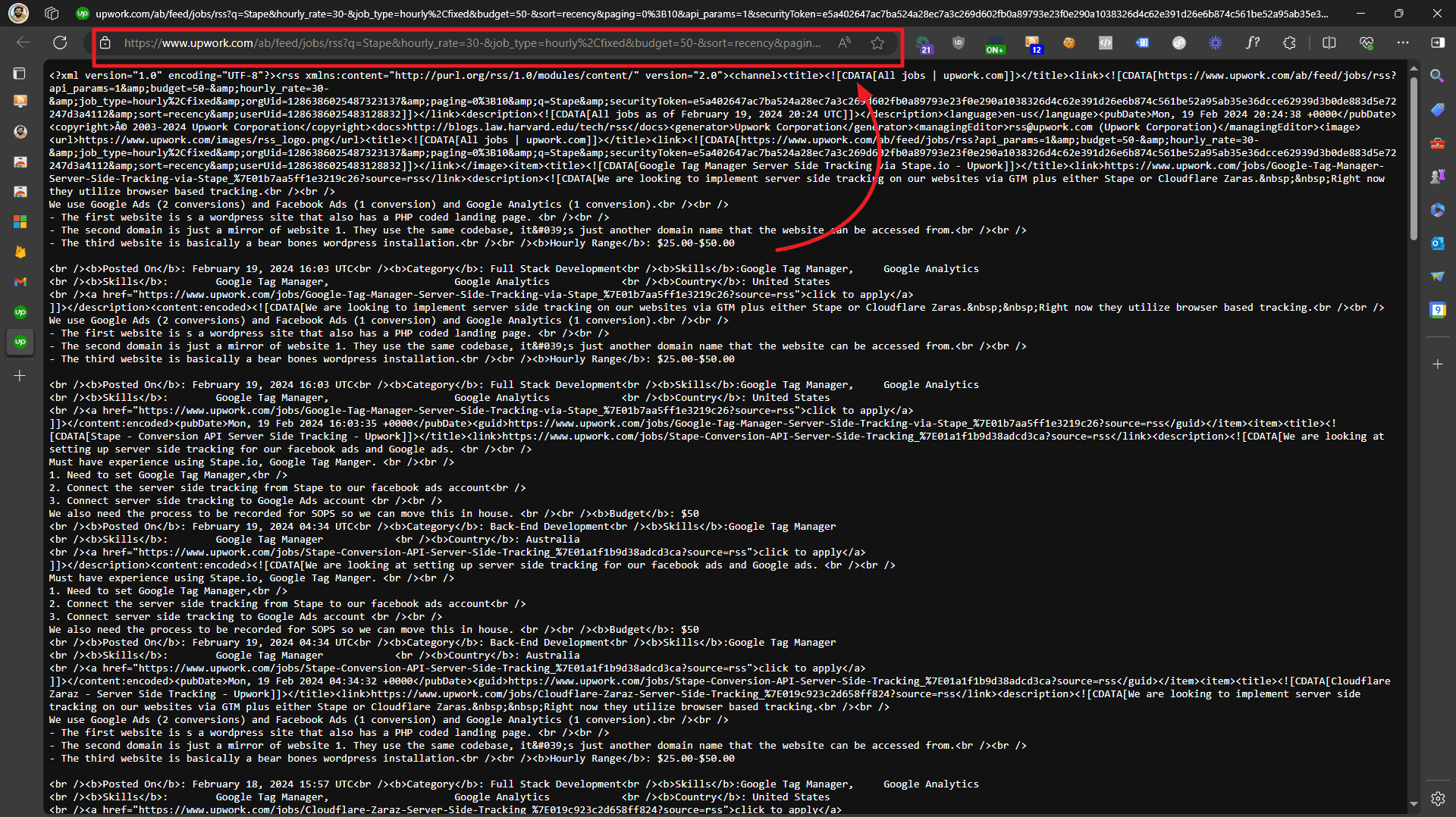
Task: Open the fonts finder f? extension
Action: coord(1253,43)
